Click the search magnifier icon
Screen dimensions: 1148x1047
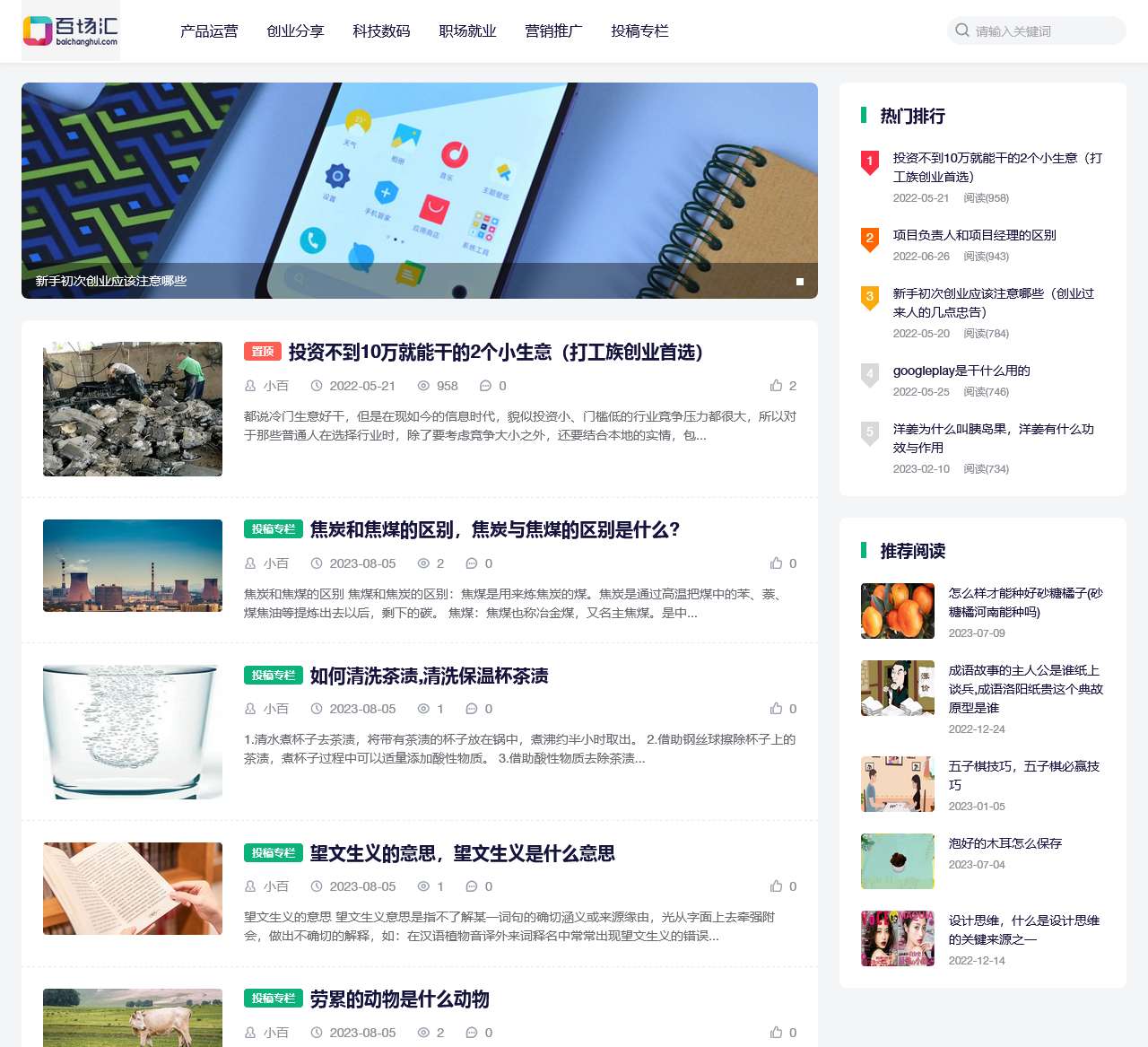coord(961,30)
